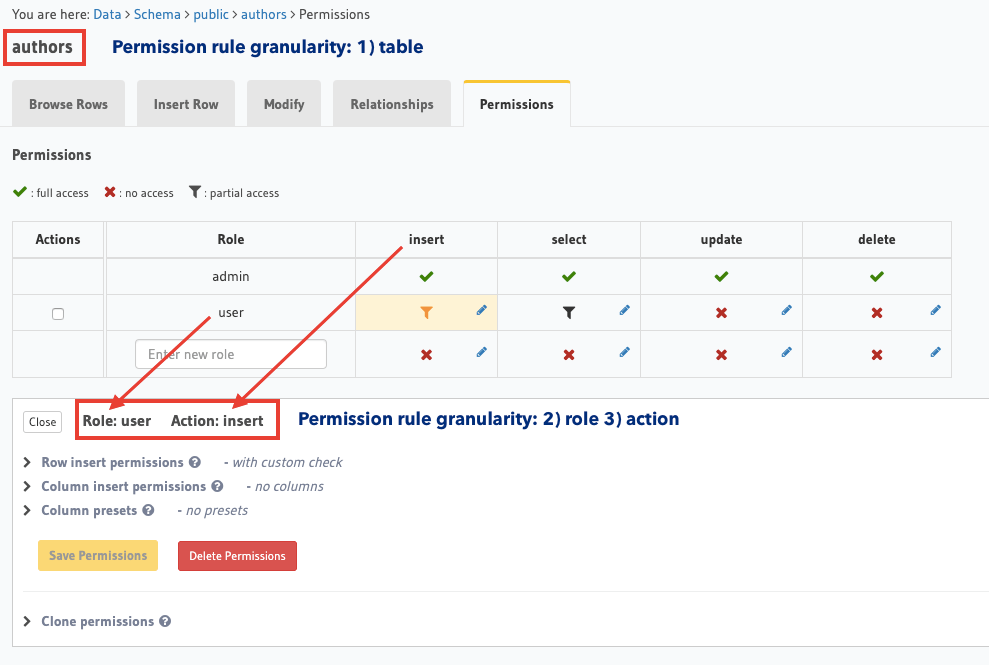989x665 pixels.
Task: Switch to the Browse Rows tab
Action: (68, 104)
